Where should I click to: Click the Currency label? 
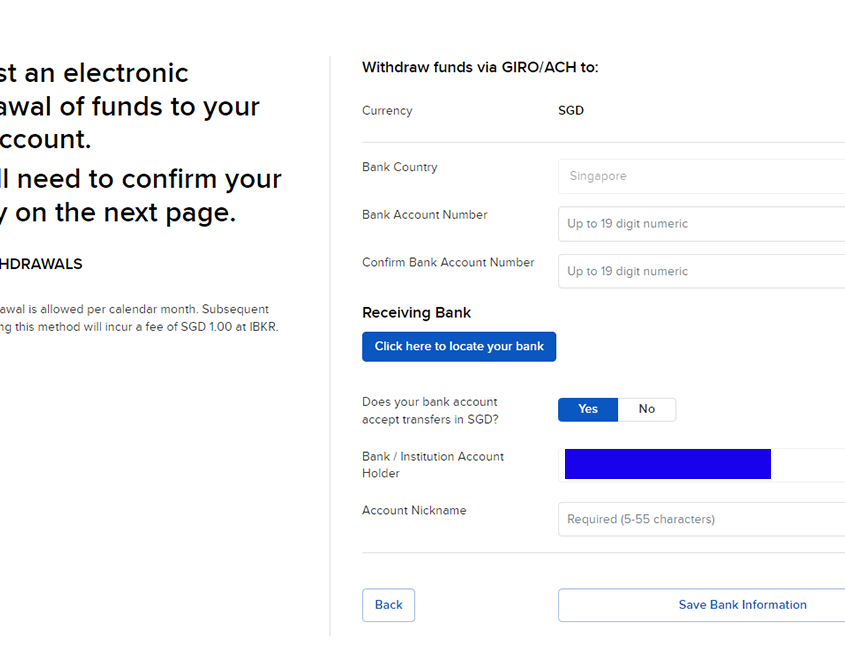click(387, 111)
